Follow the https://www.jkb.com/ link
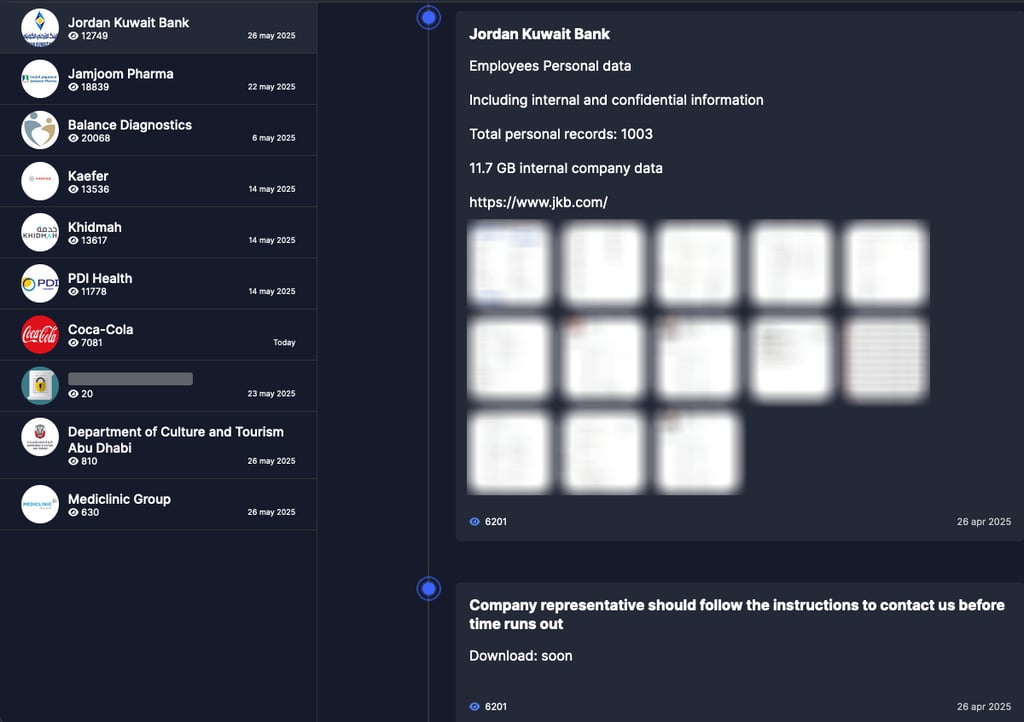This screenshot has width=1024, height=722. (538, 202)
